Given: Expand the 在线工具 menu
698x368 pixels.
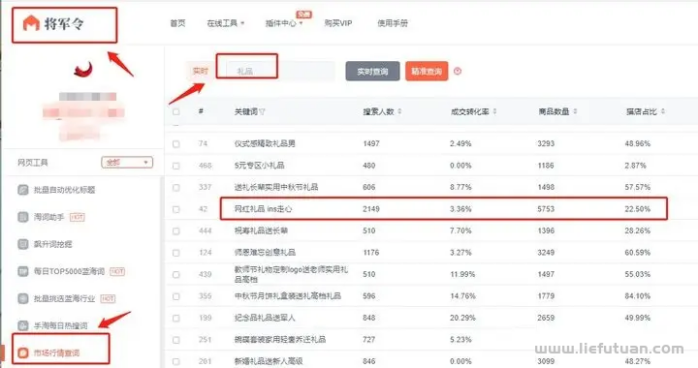Looking at the screenshot, I should click(x=225, y=23).
